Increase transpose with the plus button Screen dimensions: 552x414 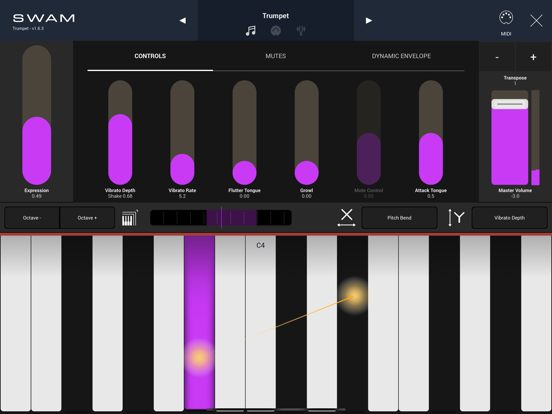coord(533,57)
